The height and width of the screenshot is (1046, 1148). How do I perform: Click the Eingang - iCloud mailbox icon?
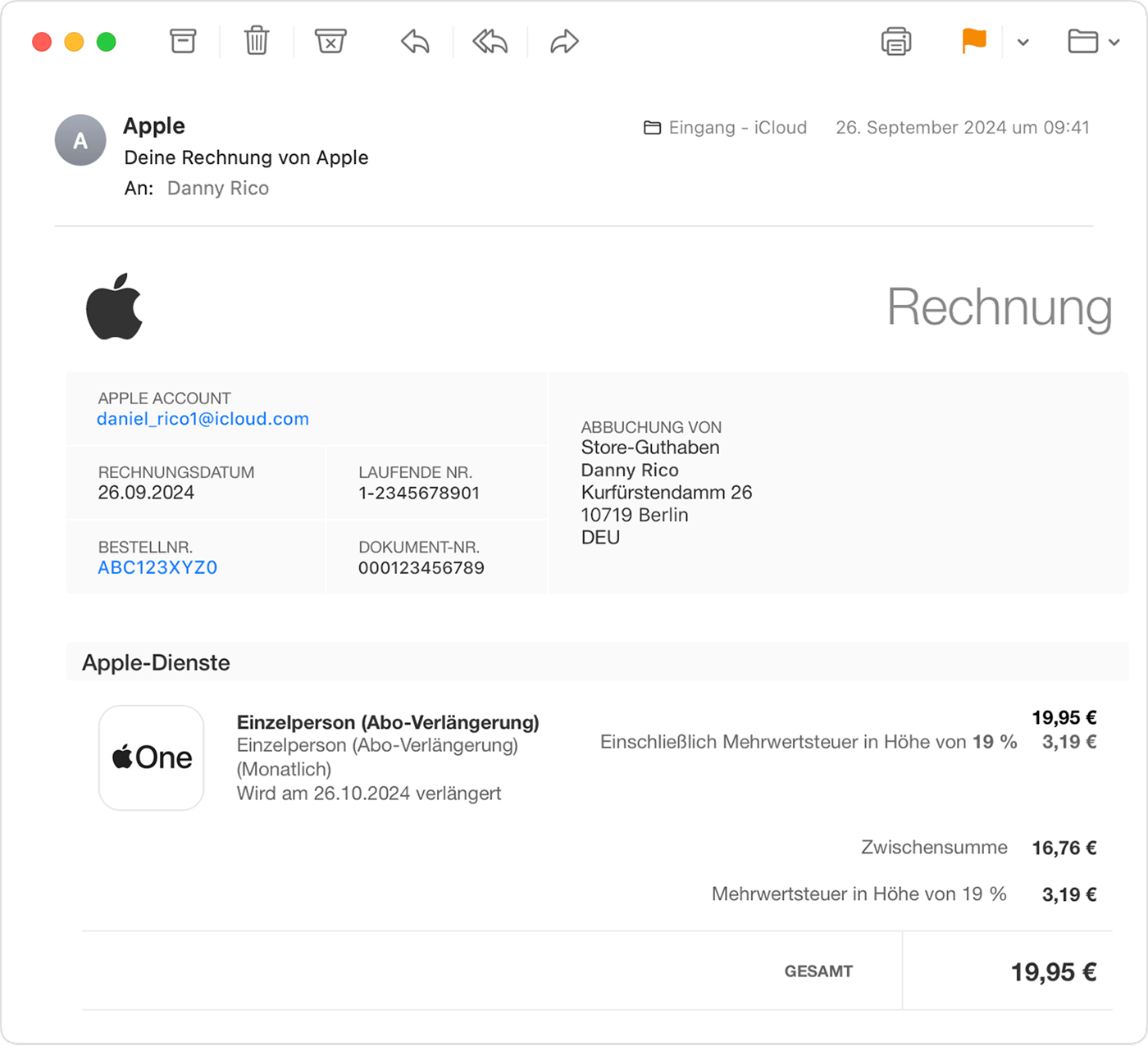tap(652, 128)
